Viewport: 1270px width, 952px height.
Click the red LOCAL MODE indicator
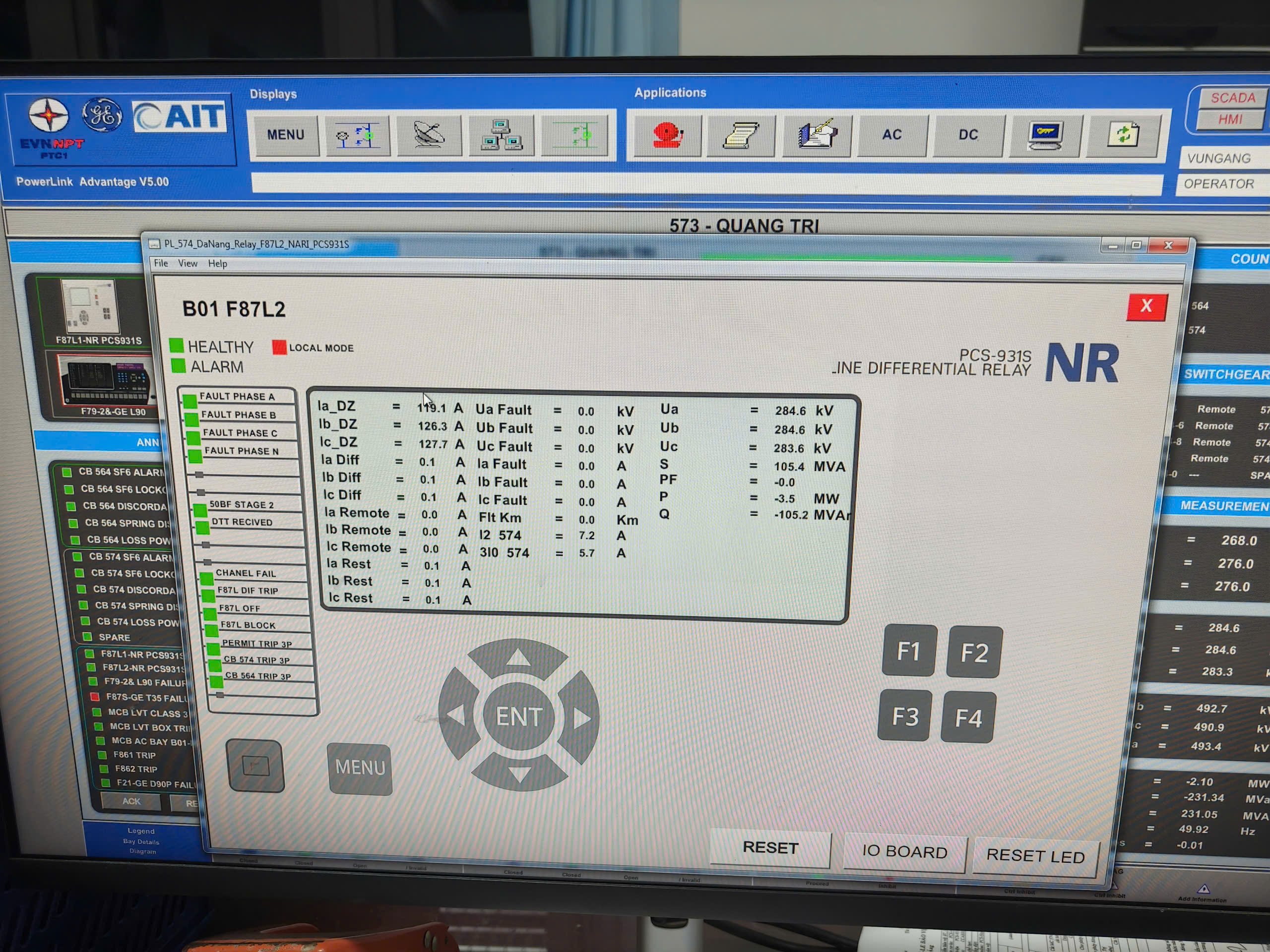[x=279, y=347]
